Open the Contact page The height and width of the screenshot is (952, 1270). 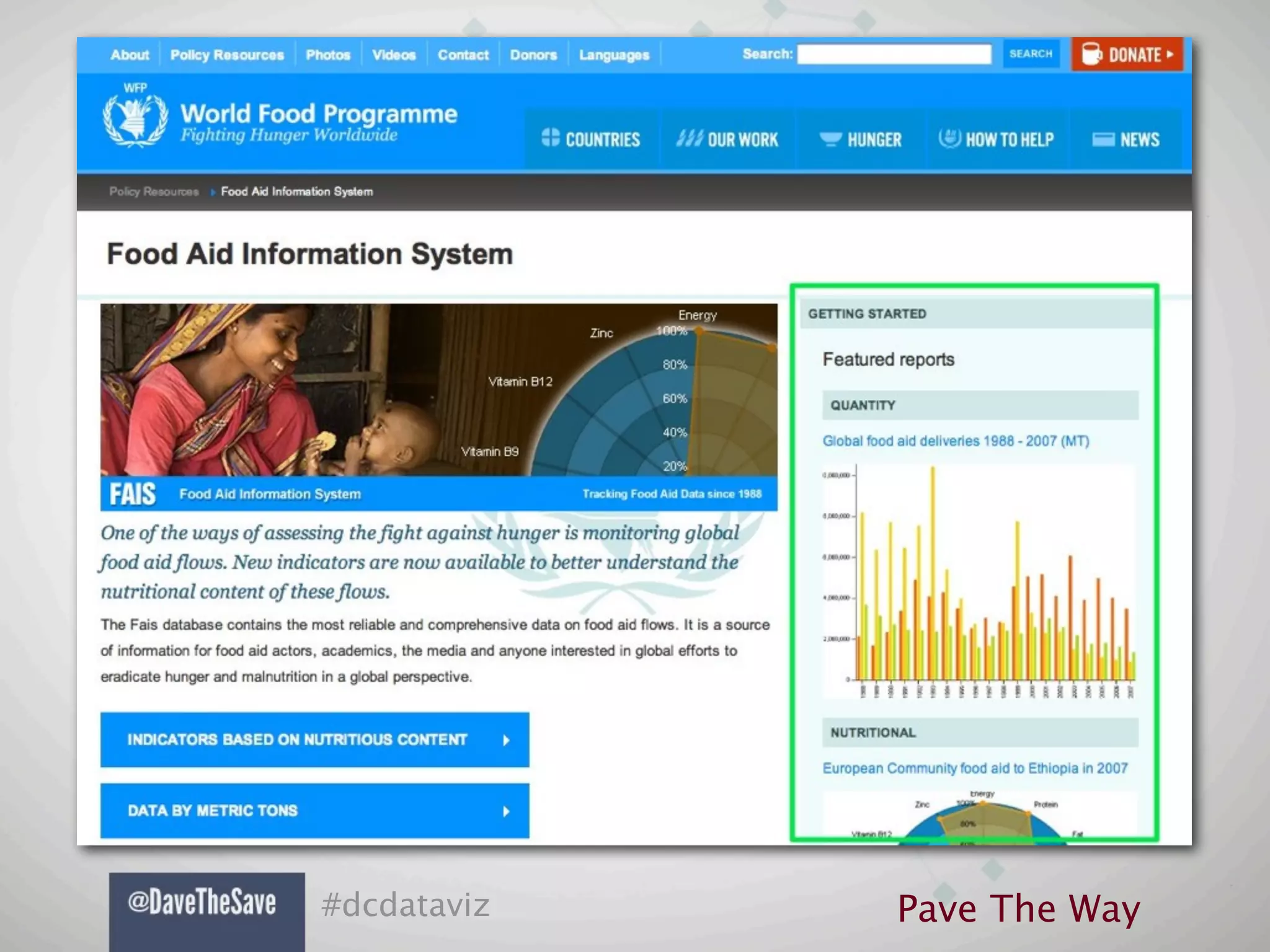coord(463,55)
